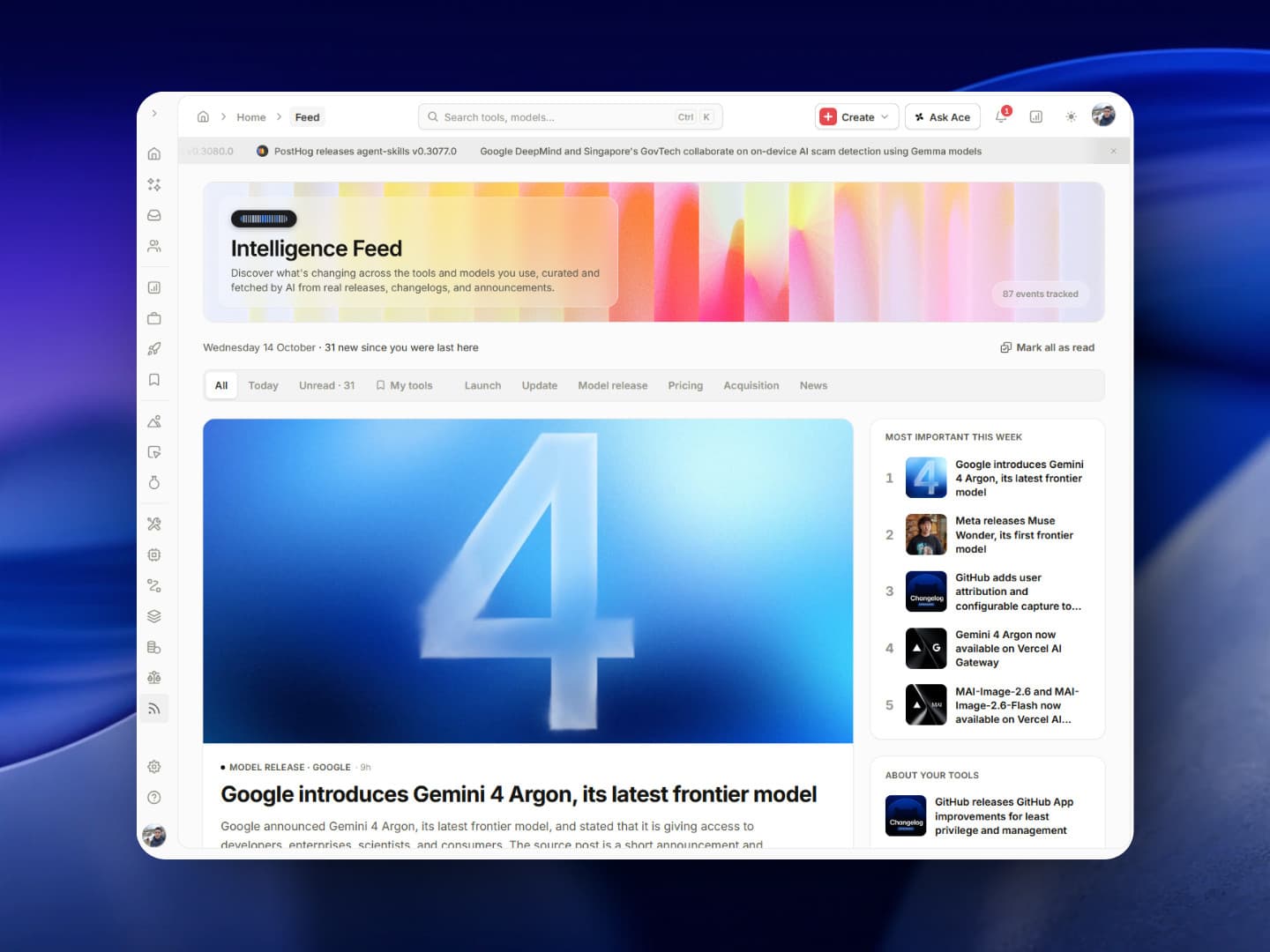The height and width of the screenshot is (952, 1270).
Task: Open the CPU chip icon in sidebar
Action: pos(154,554)
